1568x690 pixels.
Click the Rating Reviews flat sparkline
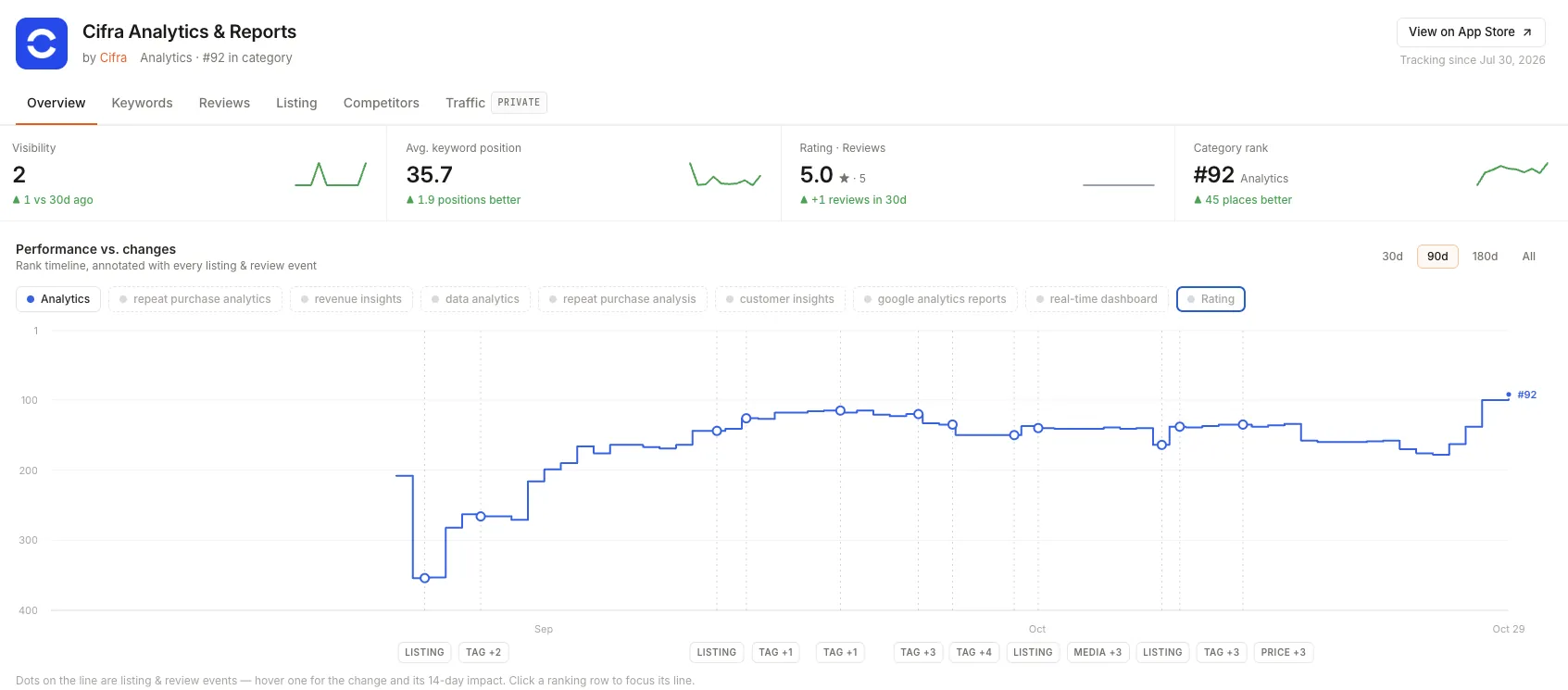tap(1119, 184)
